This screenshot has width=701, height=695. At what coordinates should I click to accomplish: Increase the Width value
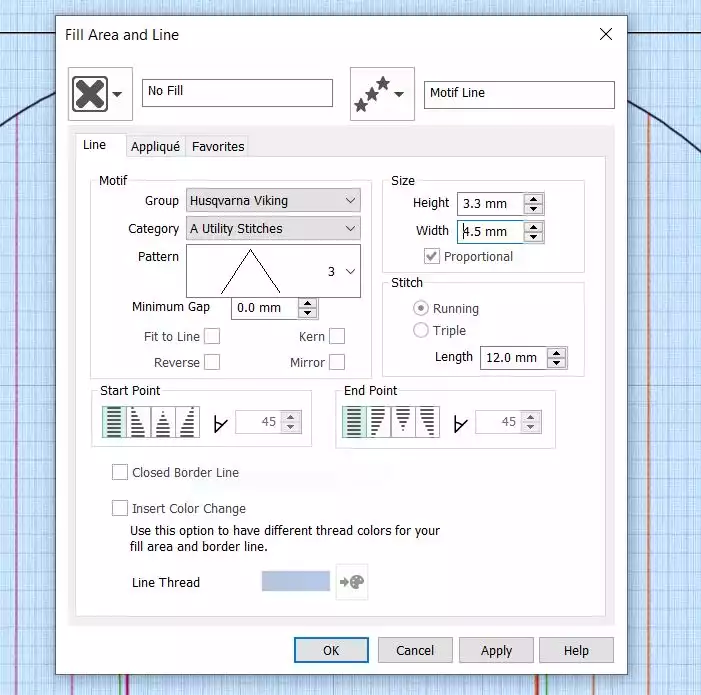tap(533, 227)
